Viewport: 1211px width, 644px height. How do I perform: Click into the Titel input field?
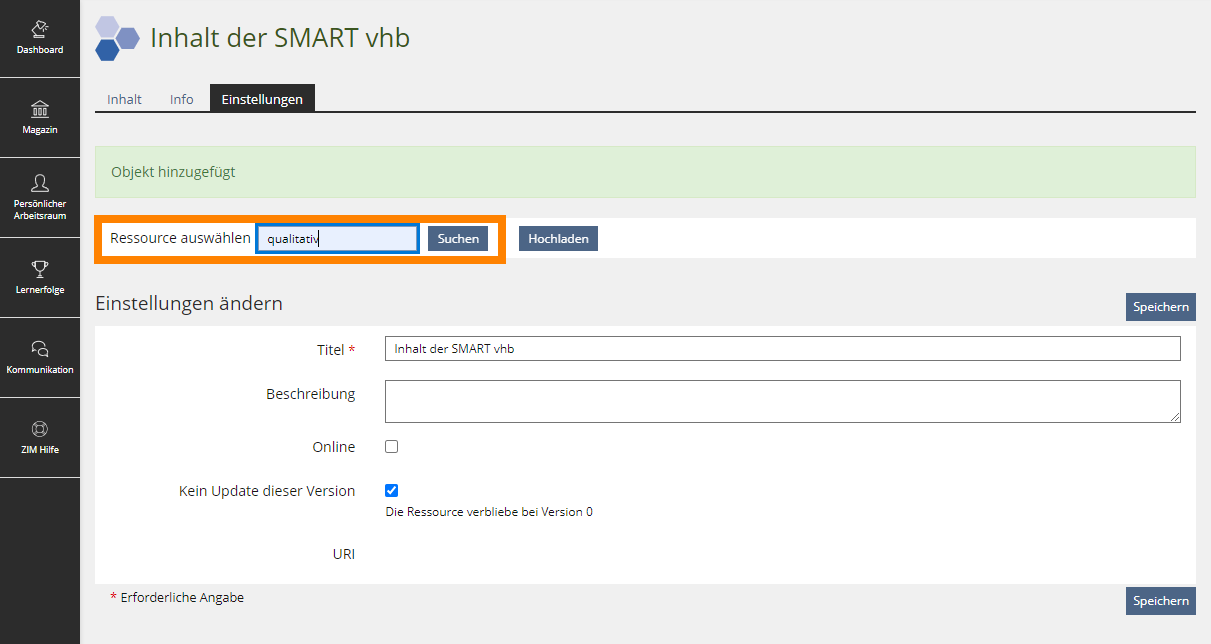coord(782,348)
